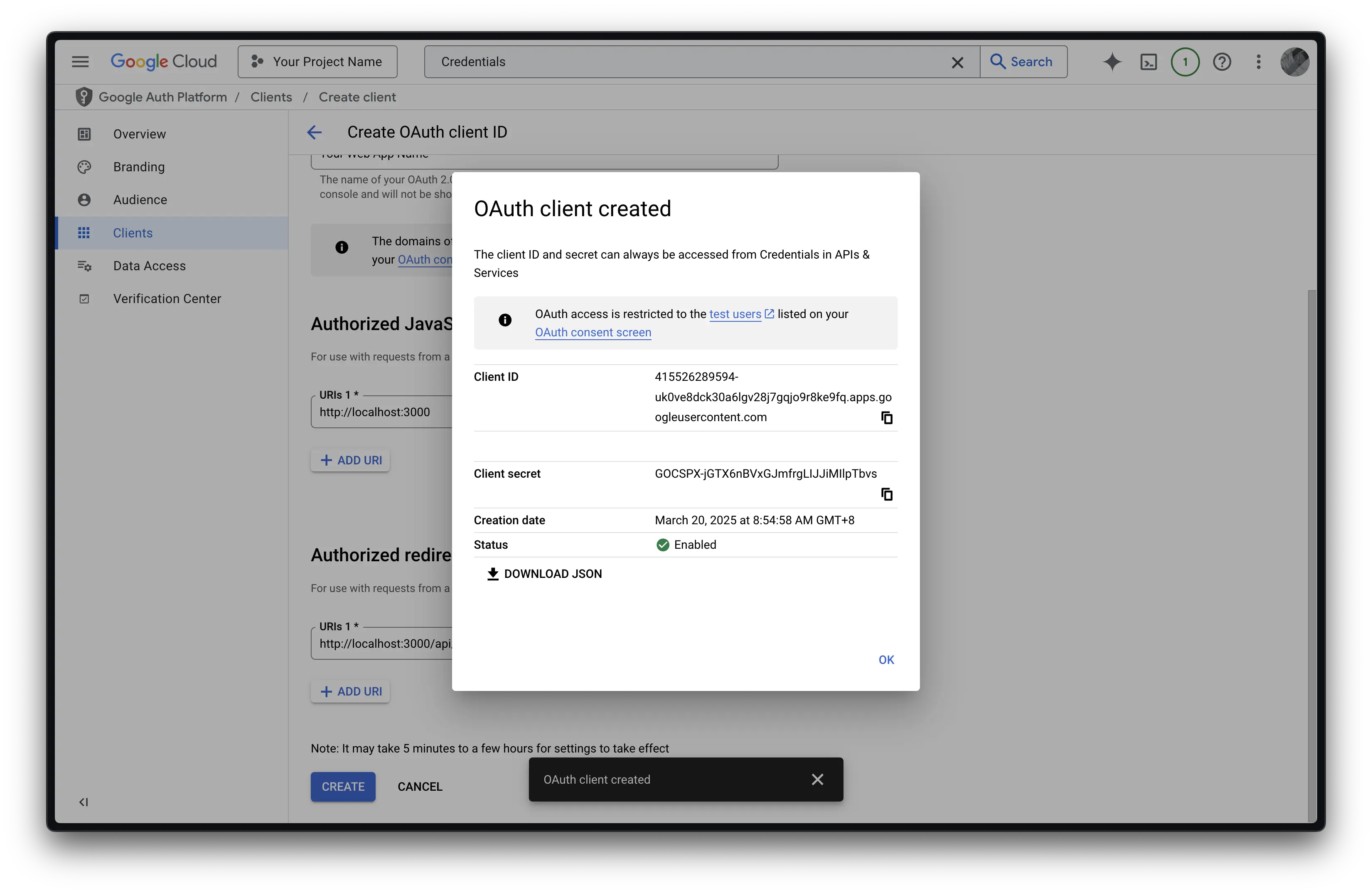Click the Overview dashboard icon
This screenshot has width=1372, height=893.
84,134
